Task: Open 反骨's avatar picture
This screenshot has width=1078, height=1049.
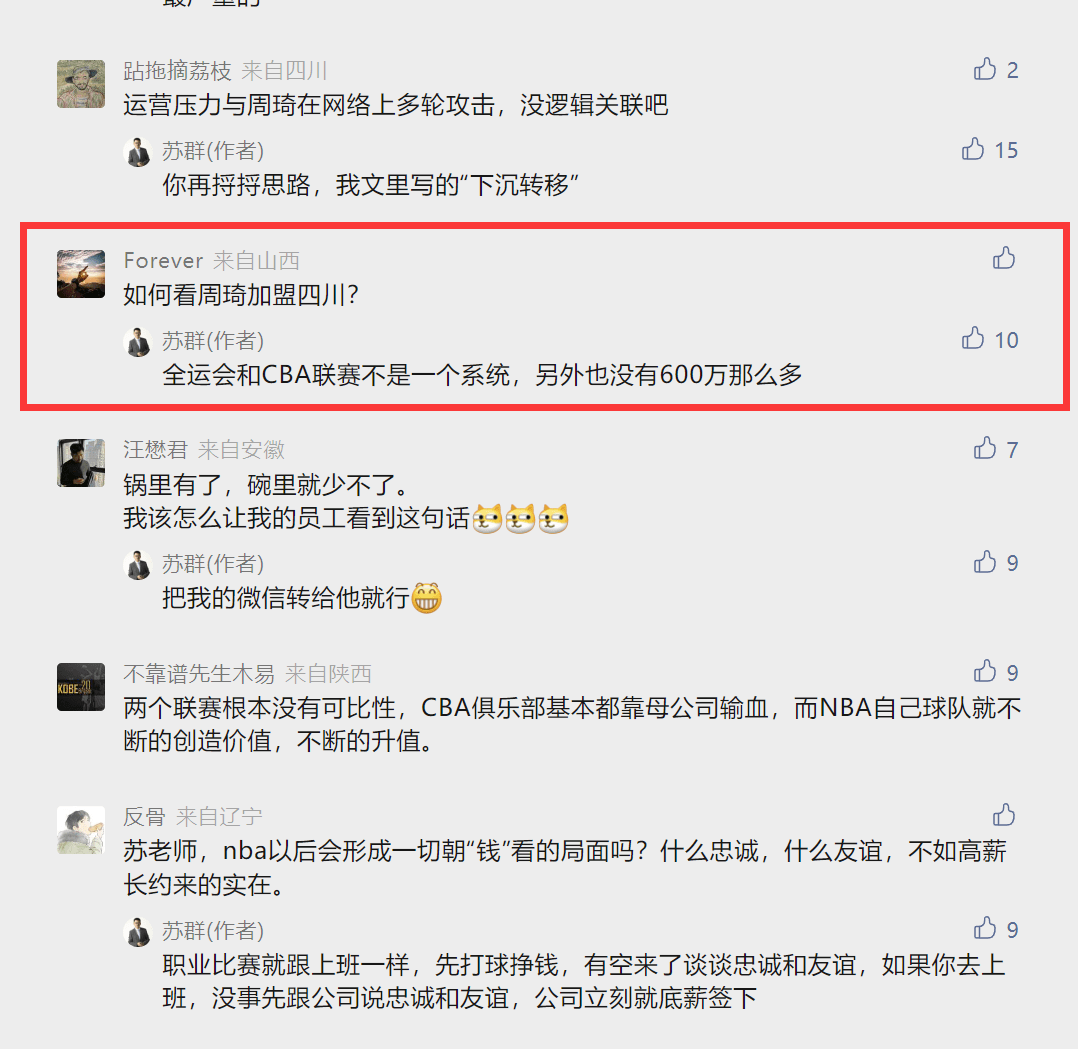Action: click(81, 830)
